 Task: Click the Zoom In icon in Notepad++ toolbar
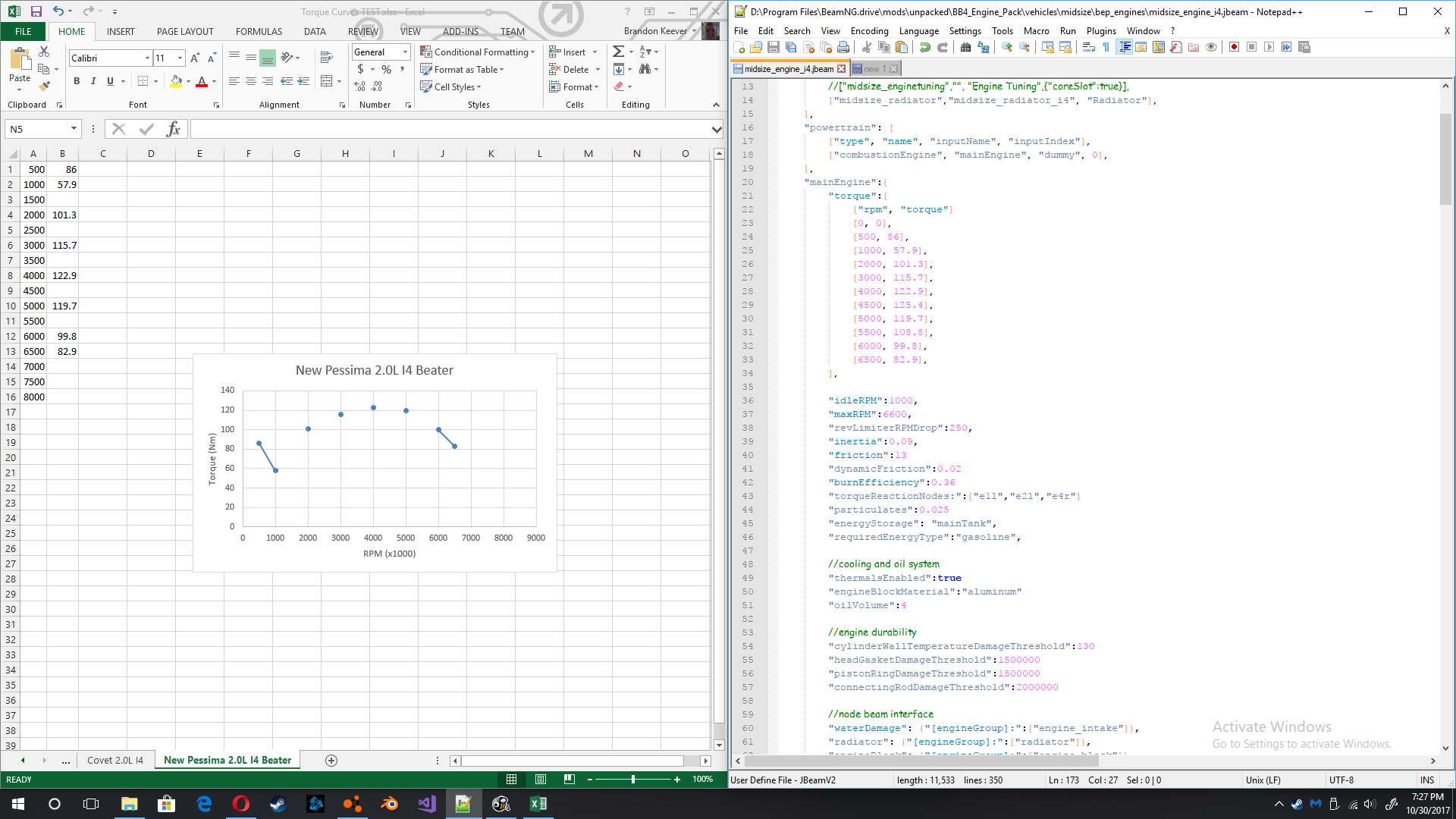(1007, 47)
